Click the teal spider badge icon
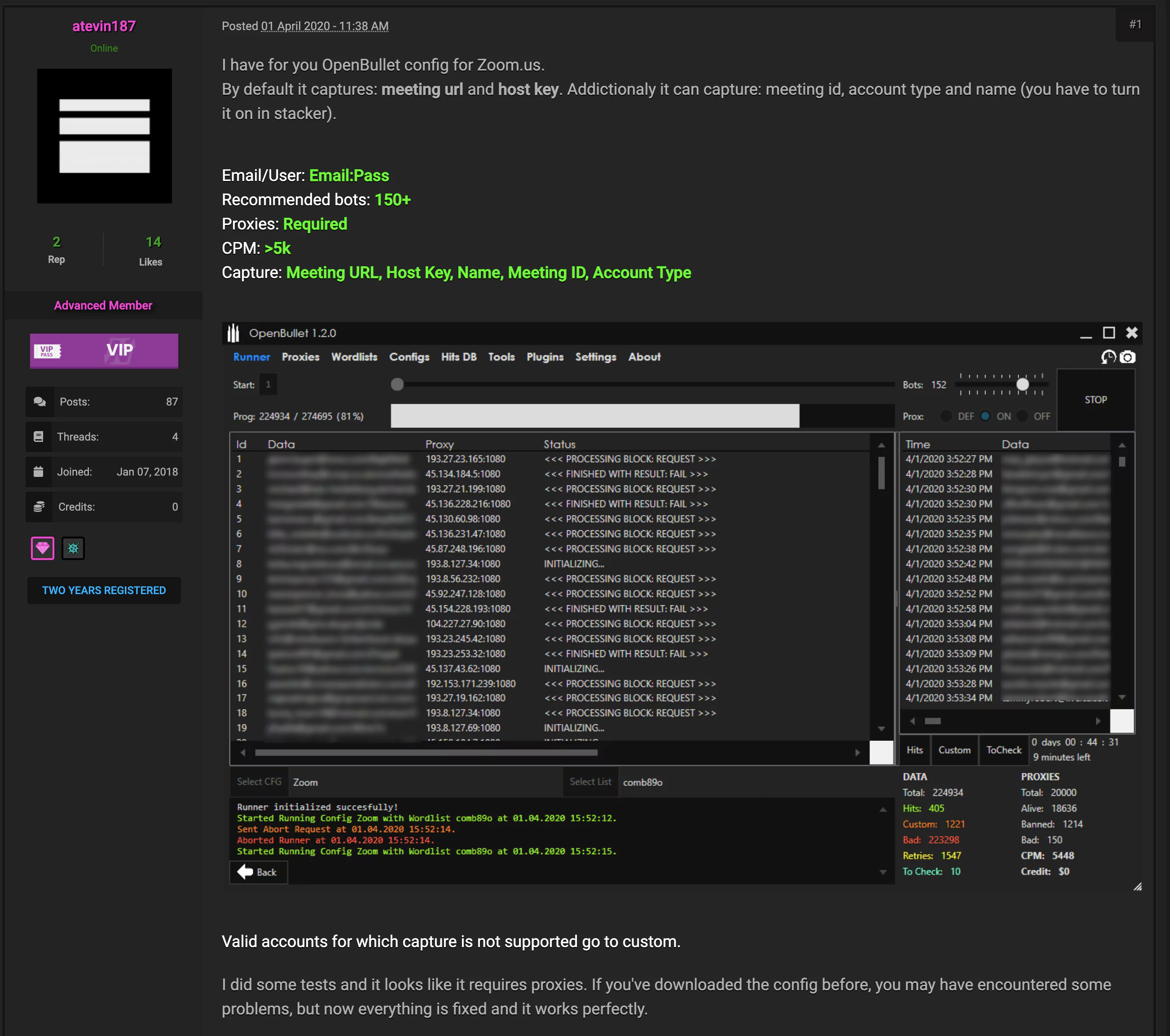 [73, 548]
